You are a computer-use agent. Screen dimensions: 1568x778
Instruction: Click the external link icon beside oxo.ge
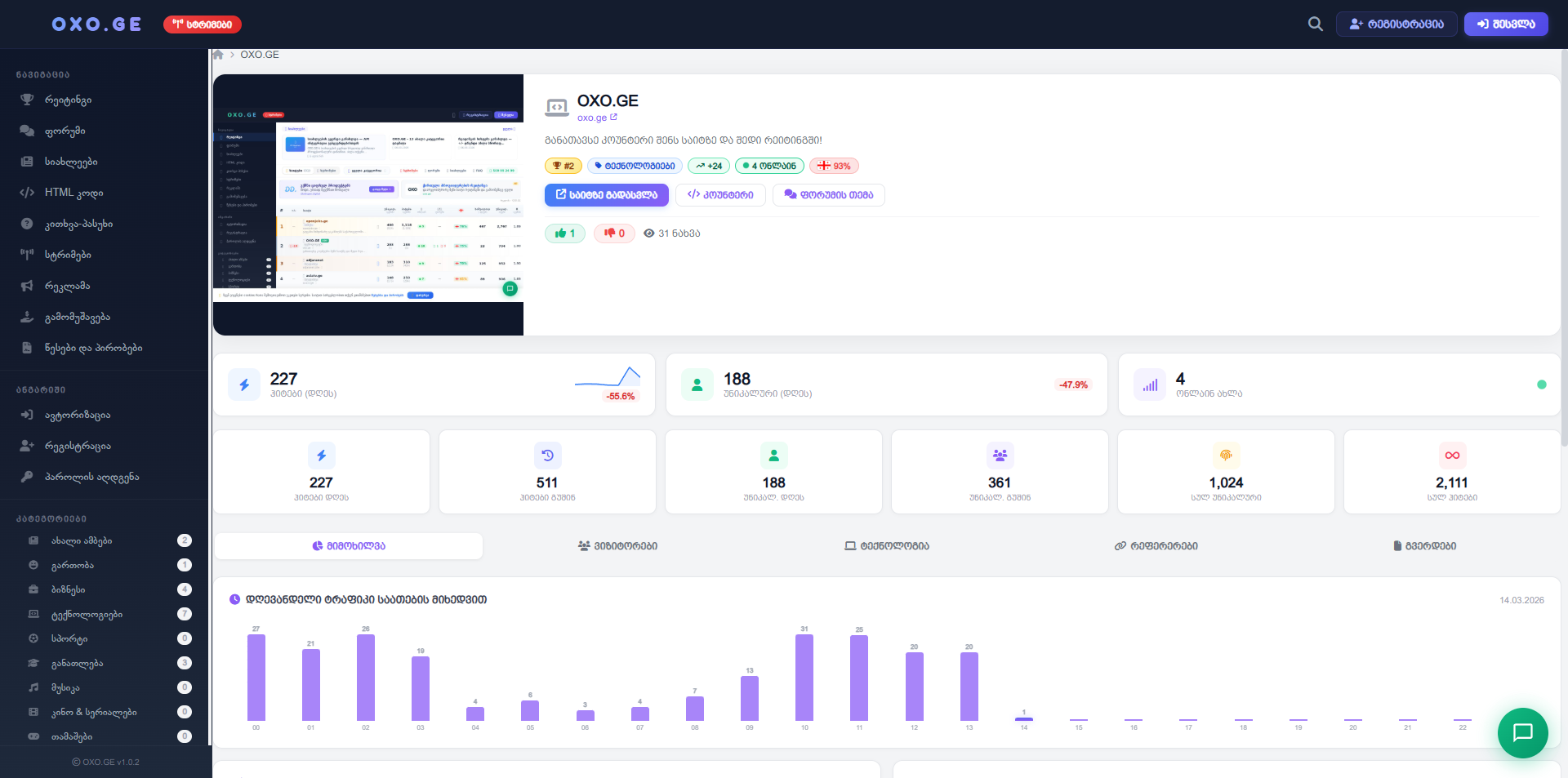(613, 118)
